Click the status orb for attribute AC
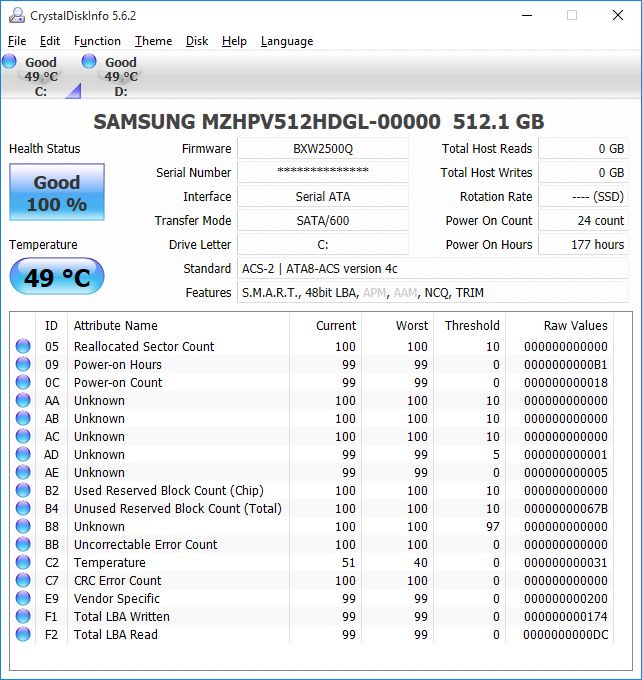This screenshot has height=680, width=642. click(x=23, y=436)
